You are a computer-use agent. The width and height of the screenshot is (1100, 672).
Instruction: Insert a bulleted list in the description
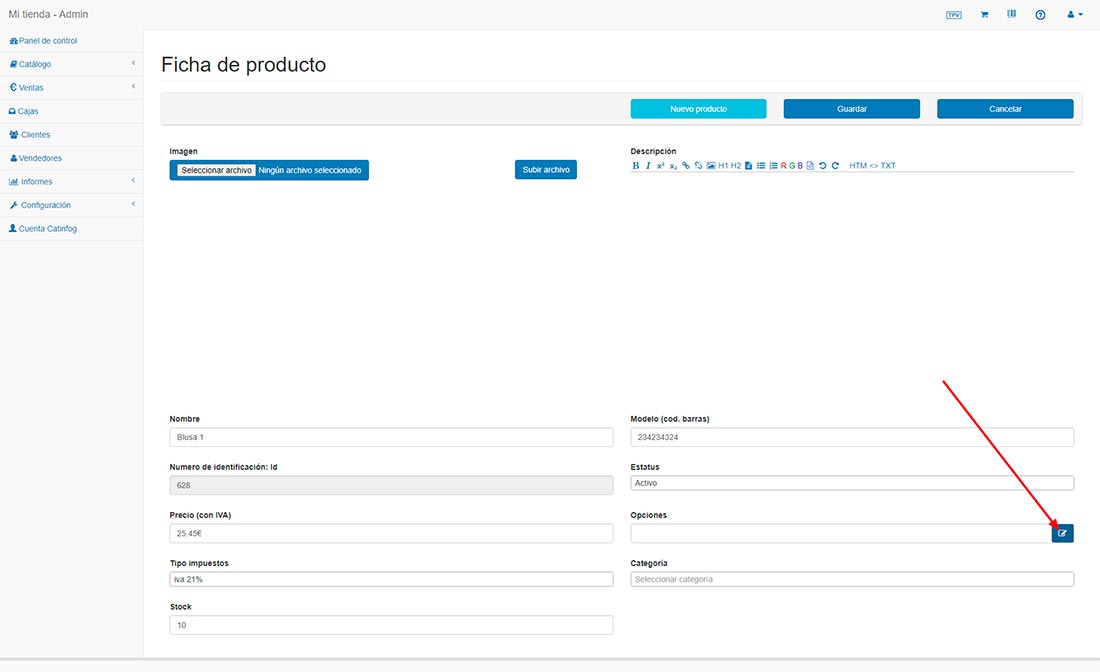761,166
